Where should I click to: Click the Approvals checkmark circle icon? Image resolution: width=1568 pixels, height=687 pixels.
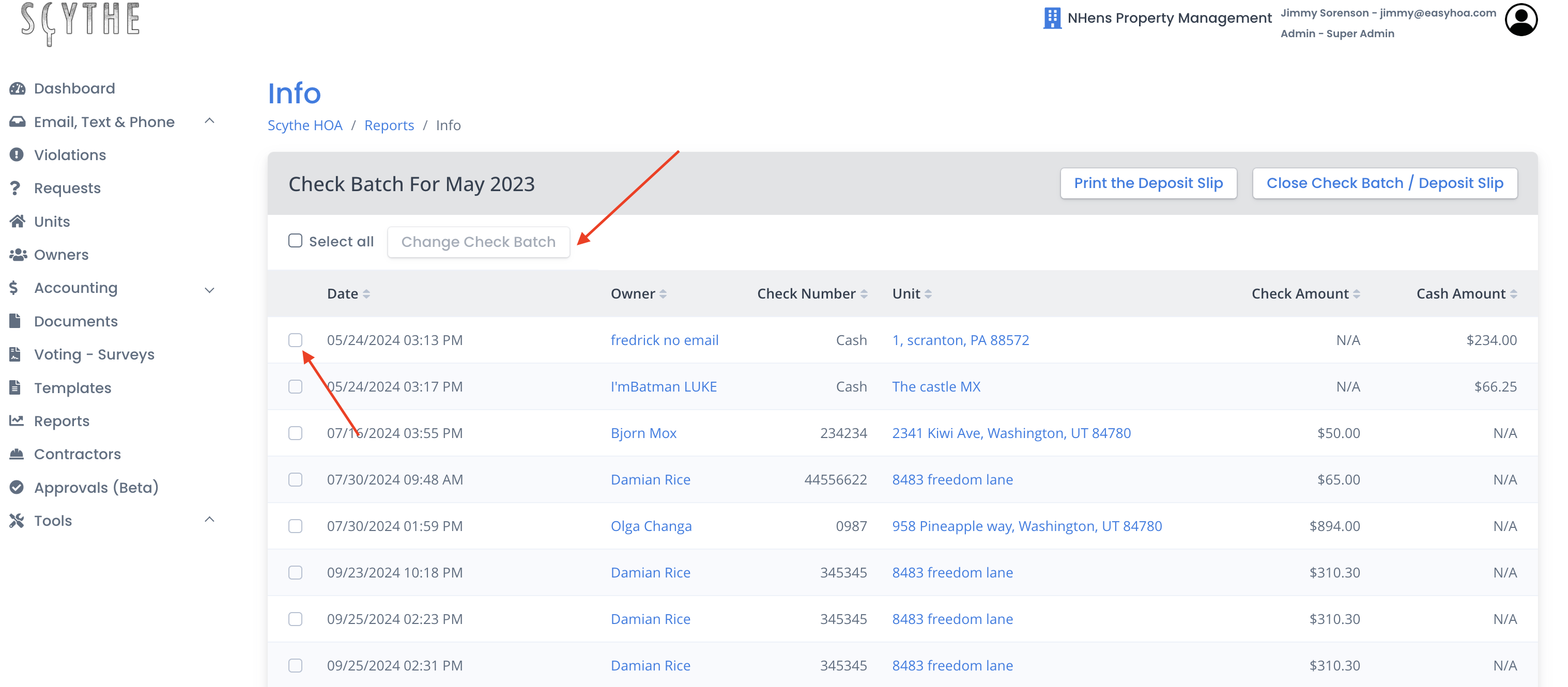(17, 488)
